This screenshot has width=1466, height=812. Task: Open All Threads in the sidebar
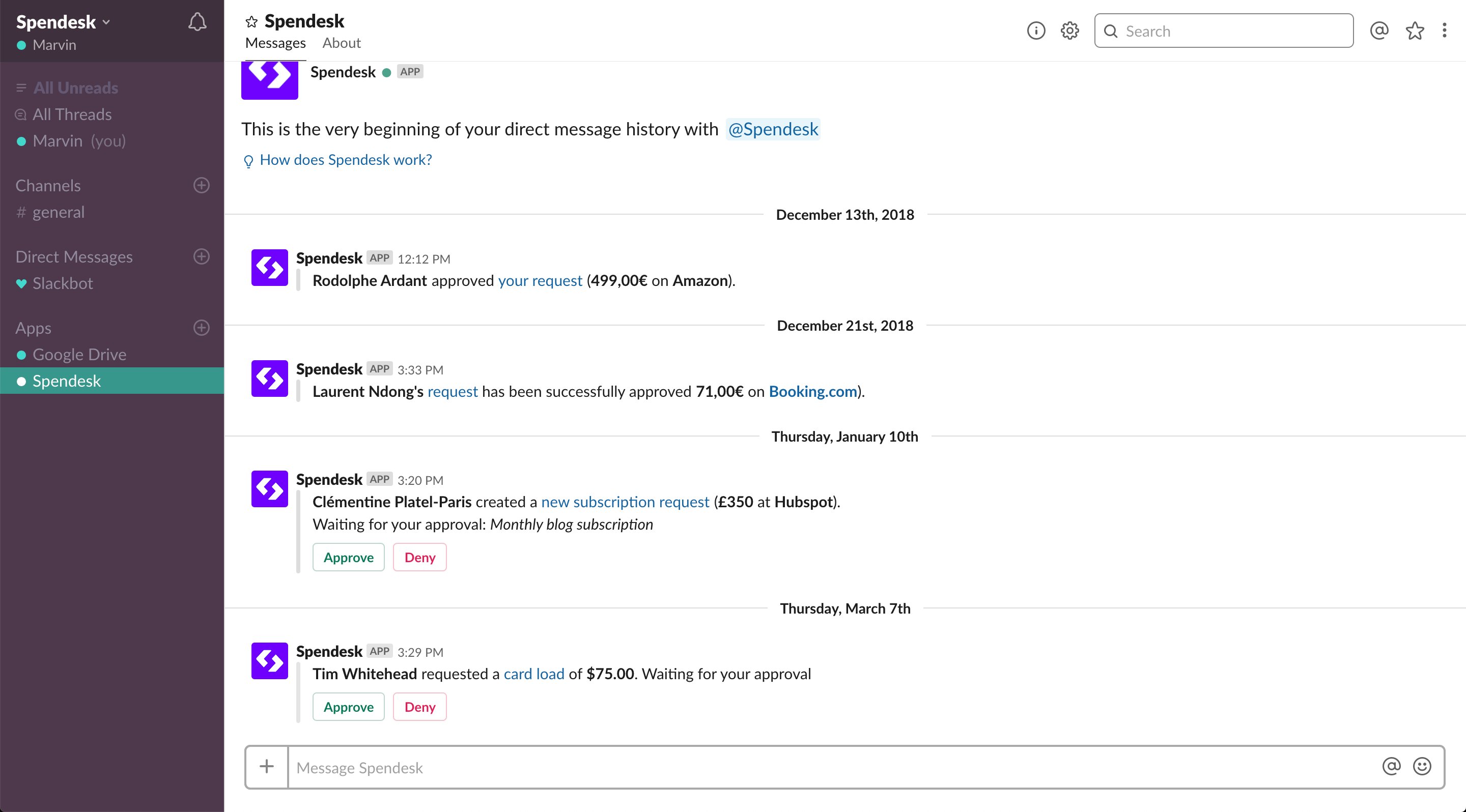coord(72,114)
